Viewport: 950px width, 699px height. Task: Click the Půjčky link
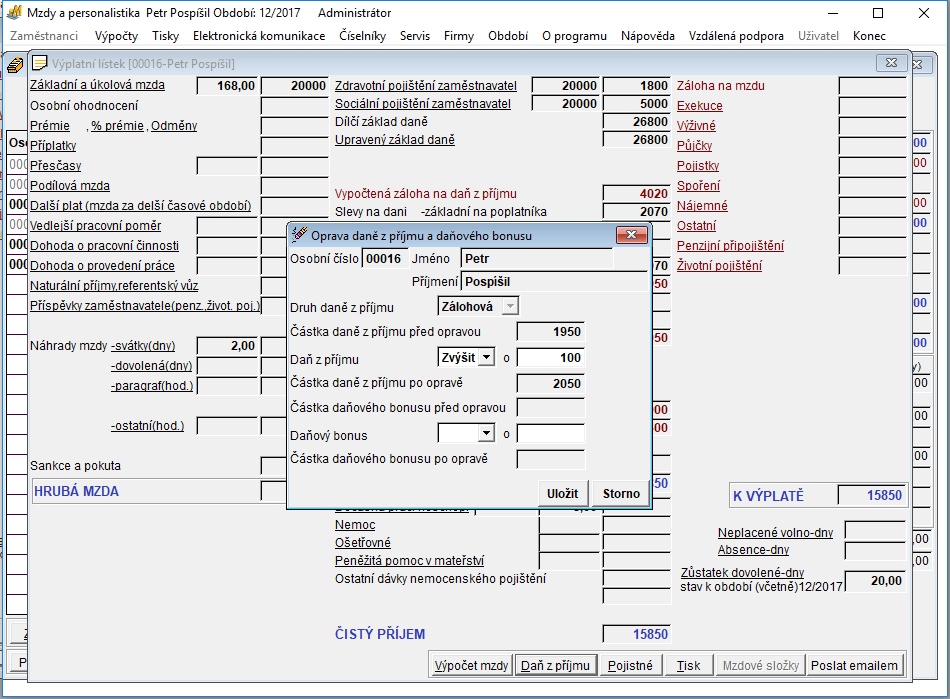point(694,145)
